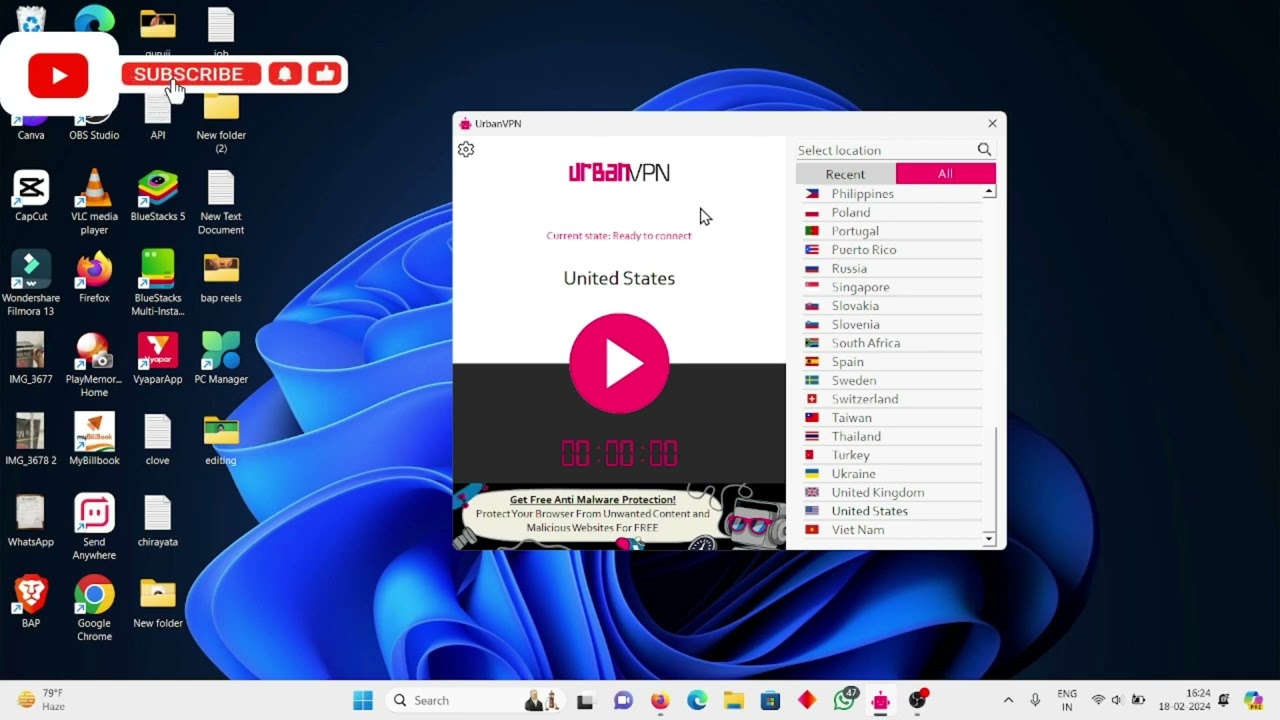Switch to the Recent locations tab

coord(845,174)
